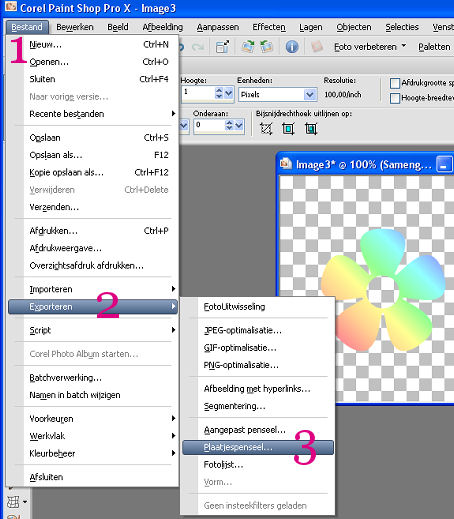This screenshot has height=519, width=454.
Task: Rotate the image right with the toolbar icon
Action: 248,47
